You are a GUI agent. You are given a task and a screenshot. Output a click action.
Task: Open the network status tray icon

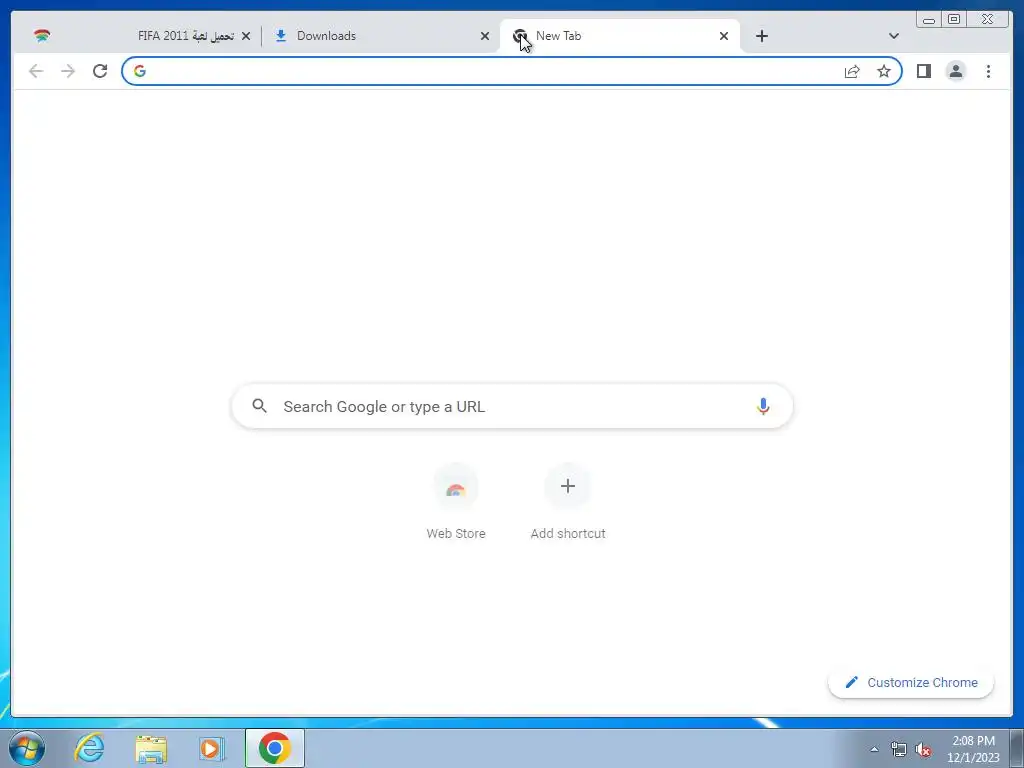click(x=899, y=749)
